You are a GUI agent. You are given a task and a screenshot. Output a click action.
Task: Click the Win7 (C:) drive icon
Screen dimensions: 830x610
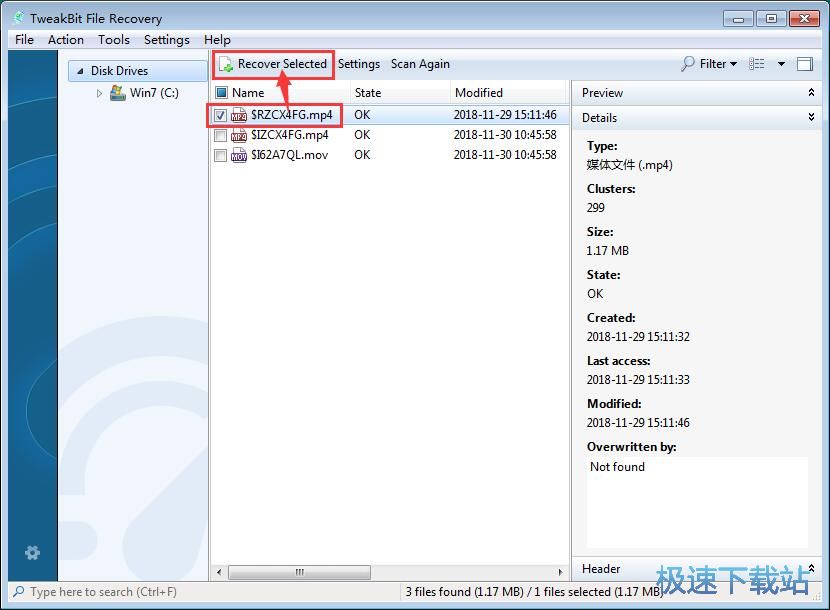[x=118, y=93]
